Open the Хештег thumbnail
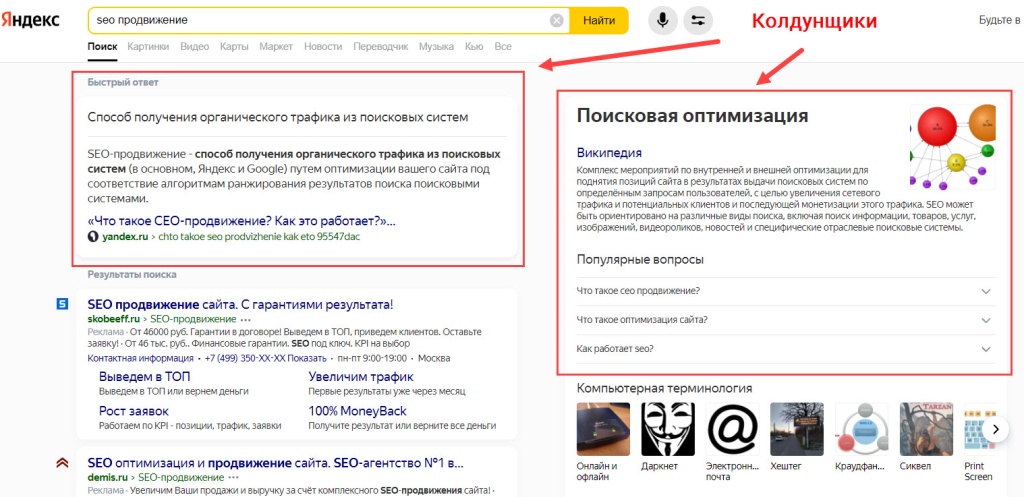 (x=797, y=428)
